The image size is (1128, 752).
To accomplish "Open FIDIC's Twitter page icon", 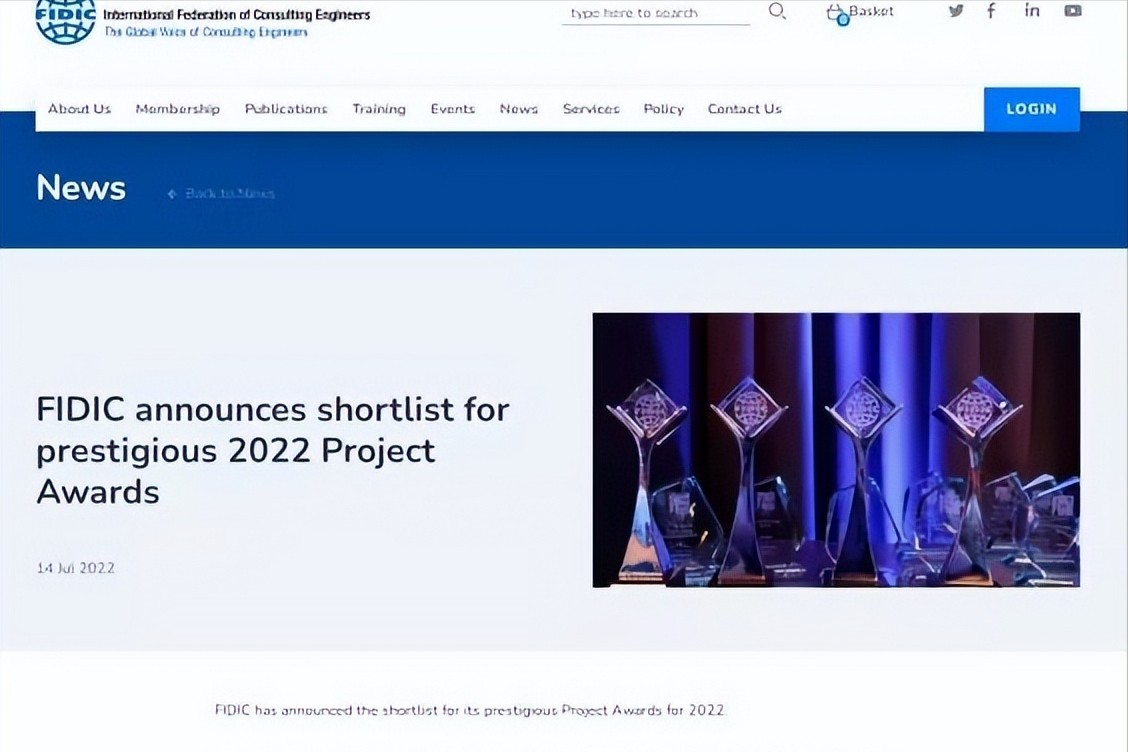I will click(956, 11).
